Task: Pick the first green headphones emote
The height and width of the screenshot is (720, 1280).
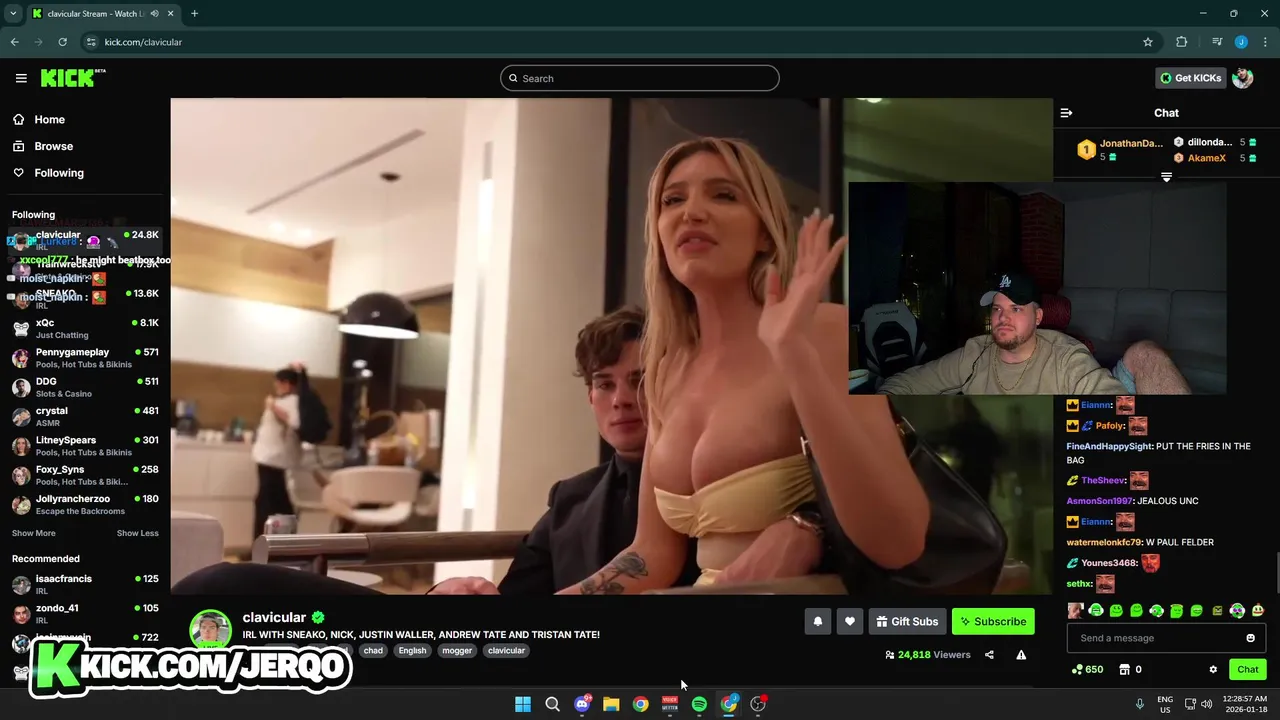Action: pos(1096,610)
